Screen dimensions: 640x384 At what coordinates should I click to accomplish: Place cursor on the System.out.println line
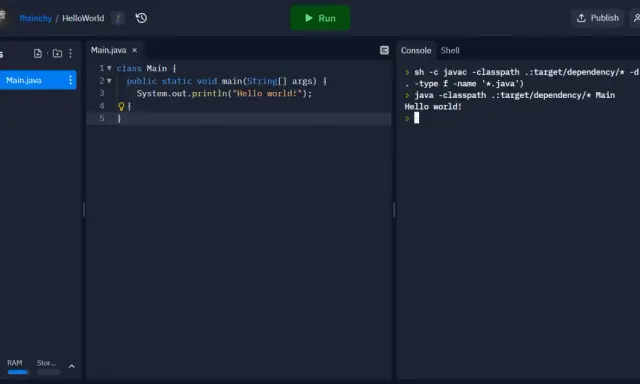tap(224, 93)
